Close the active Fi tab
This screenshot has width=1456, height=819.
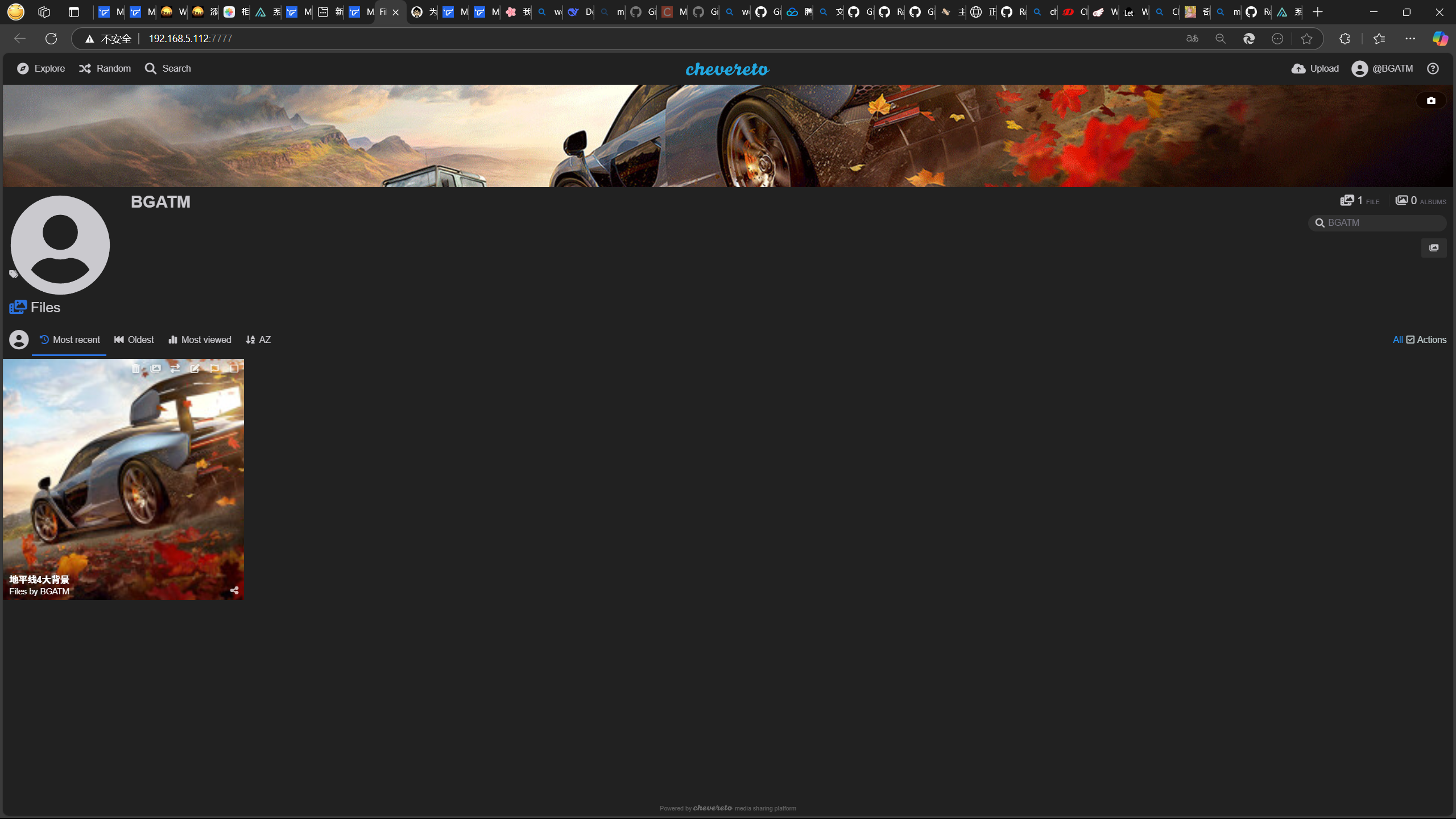click(396, 12)
